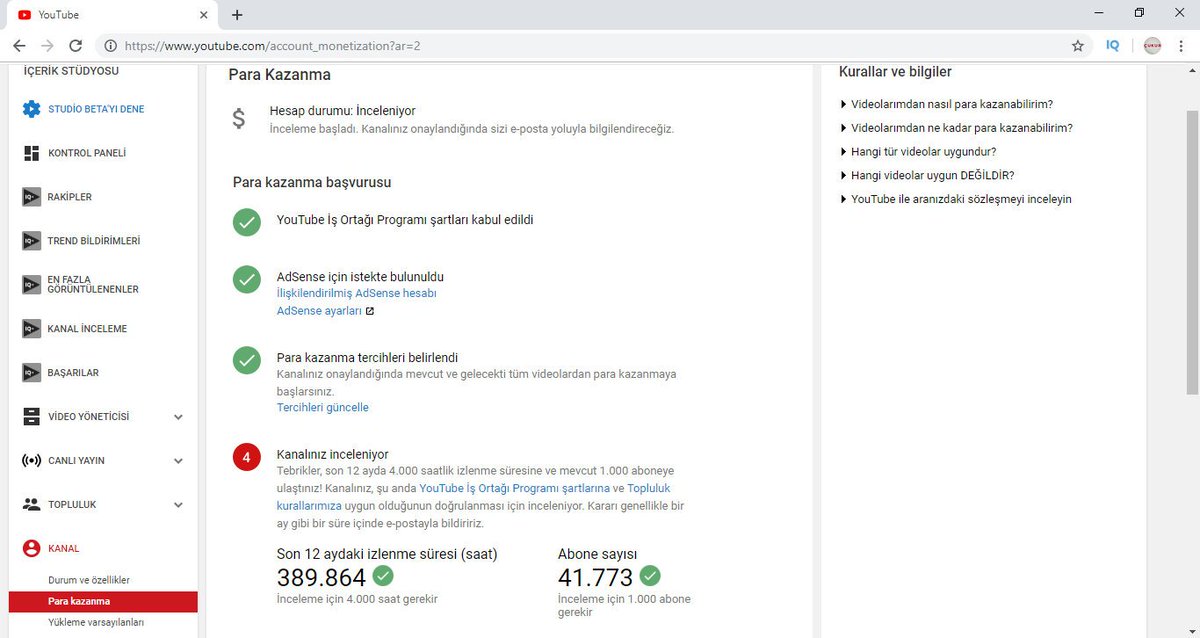Screen dimensions: 1200x638
Task: Click the Para kazanma başvurusu heading
Action: (312, 182)
